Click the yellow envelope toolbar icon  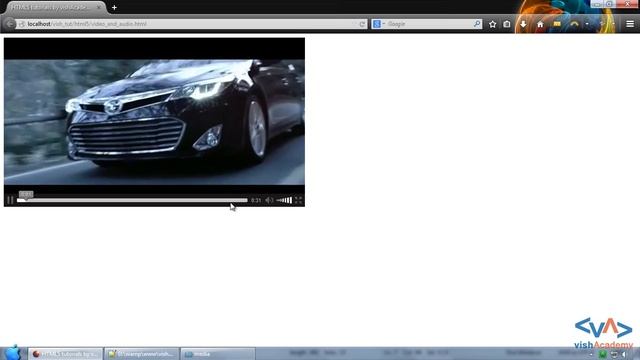(x=557, y=24)
